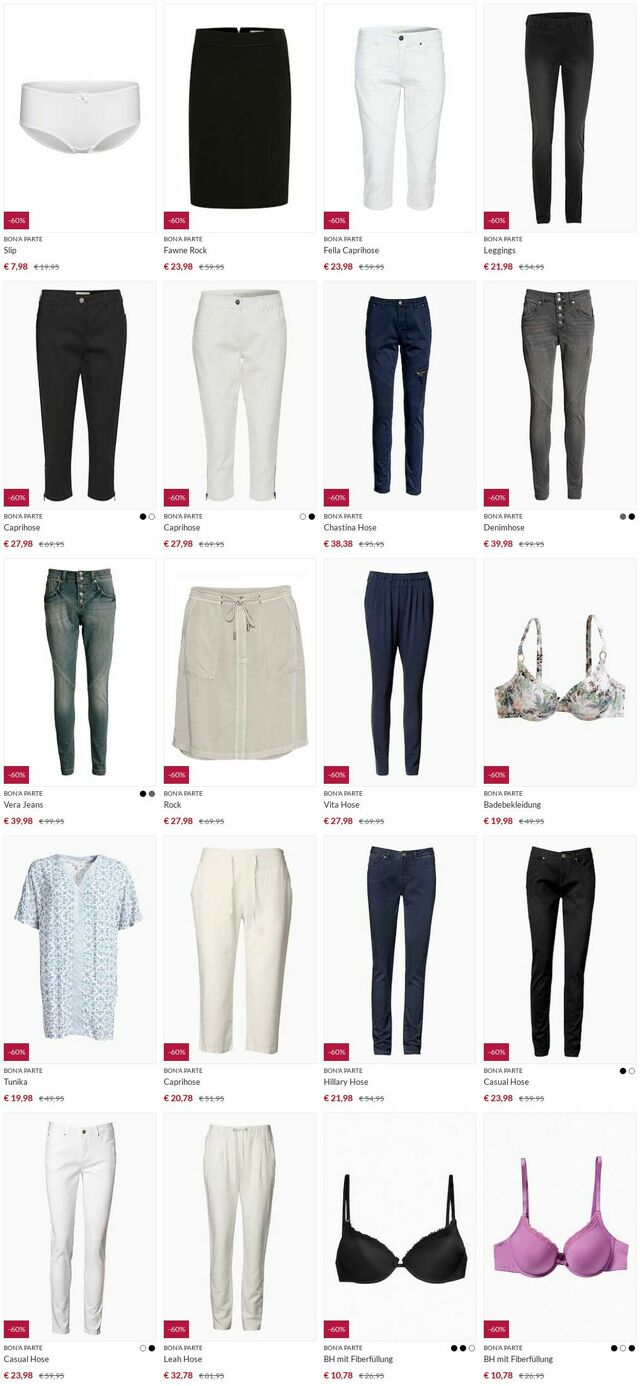
Task: View the purple BH mit Fiberfüllung photo
Action: coord(560,1226)
